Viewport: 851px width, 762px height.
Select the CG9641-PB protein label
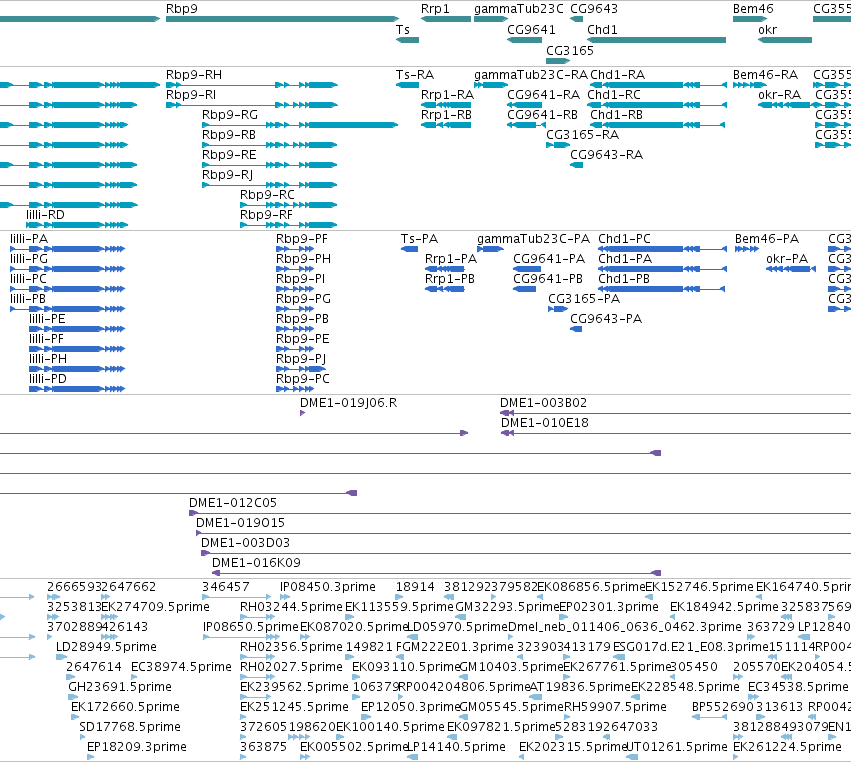pos(548,279)
